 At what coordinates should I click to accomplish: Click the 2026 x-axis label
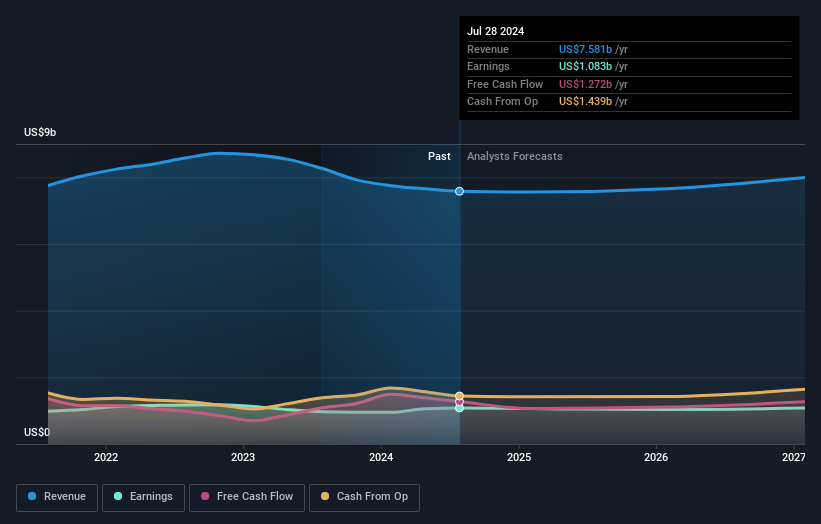pyautogui.click(x=656, y=458)
